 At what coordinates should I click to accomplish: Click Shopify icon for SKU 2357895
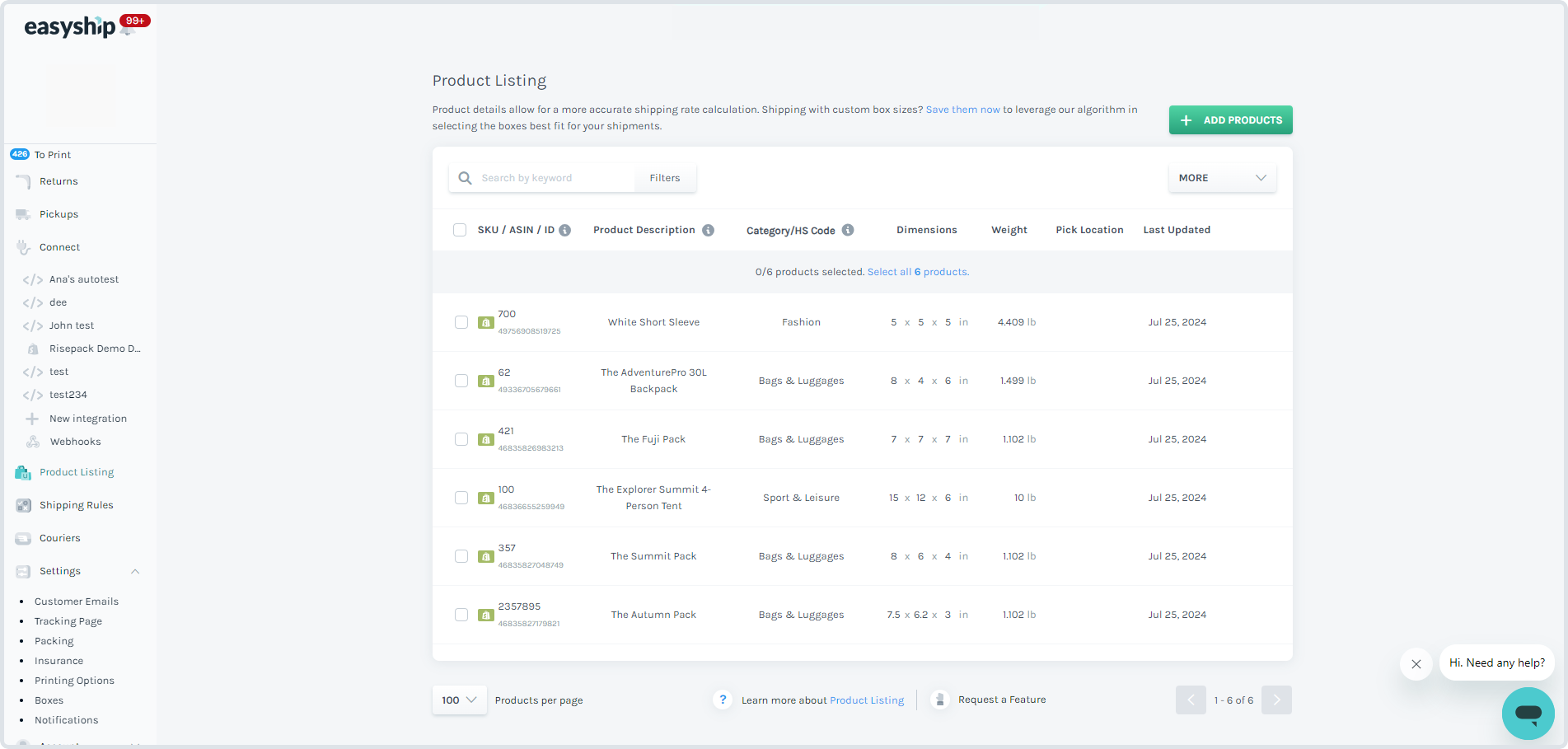tap(486, 616)
